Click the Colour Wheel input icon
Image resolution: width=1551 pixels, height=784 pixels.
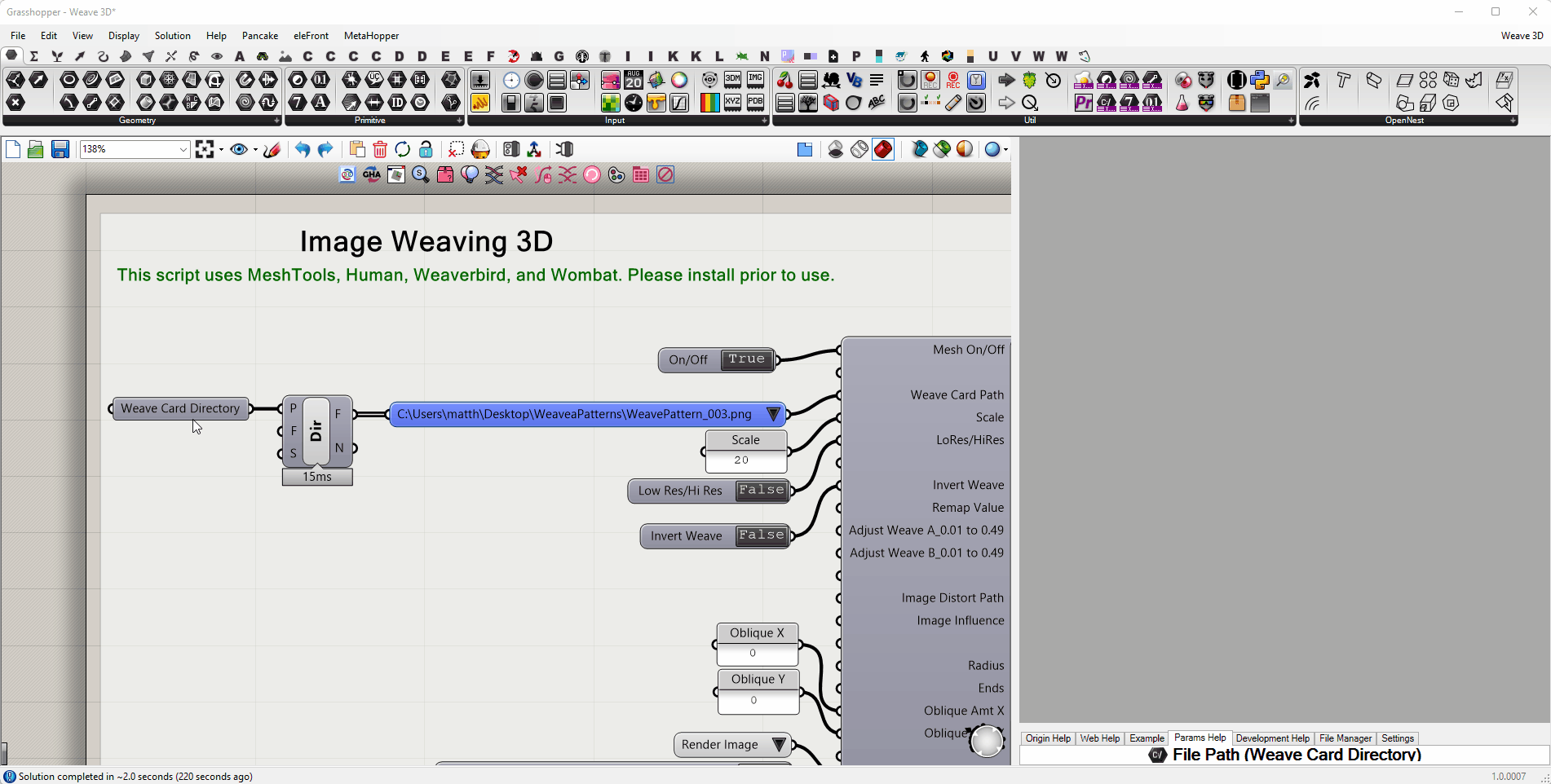(x=679, y=80)
